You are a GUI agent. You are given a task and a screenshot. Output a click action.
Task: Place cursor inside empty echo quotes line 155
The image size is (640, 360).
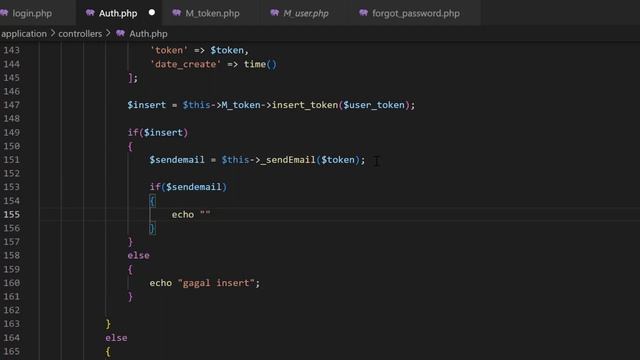[205, 214]
